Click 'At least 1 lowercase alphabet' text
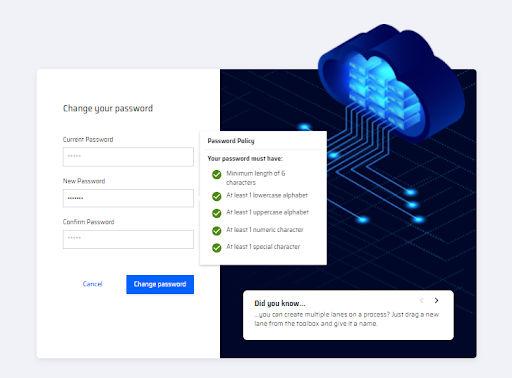 point(267,195)
